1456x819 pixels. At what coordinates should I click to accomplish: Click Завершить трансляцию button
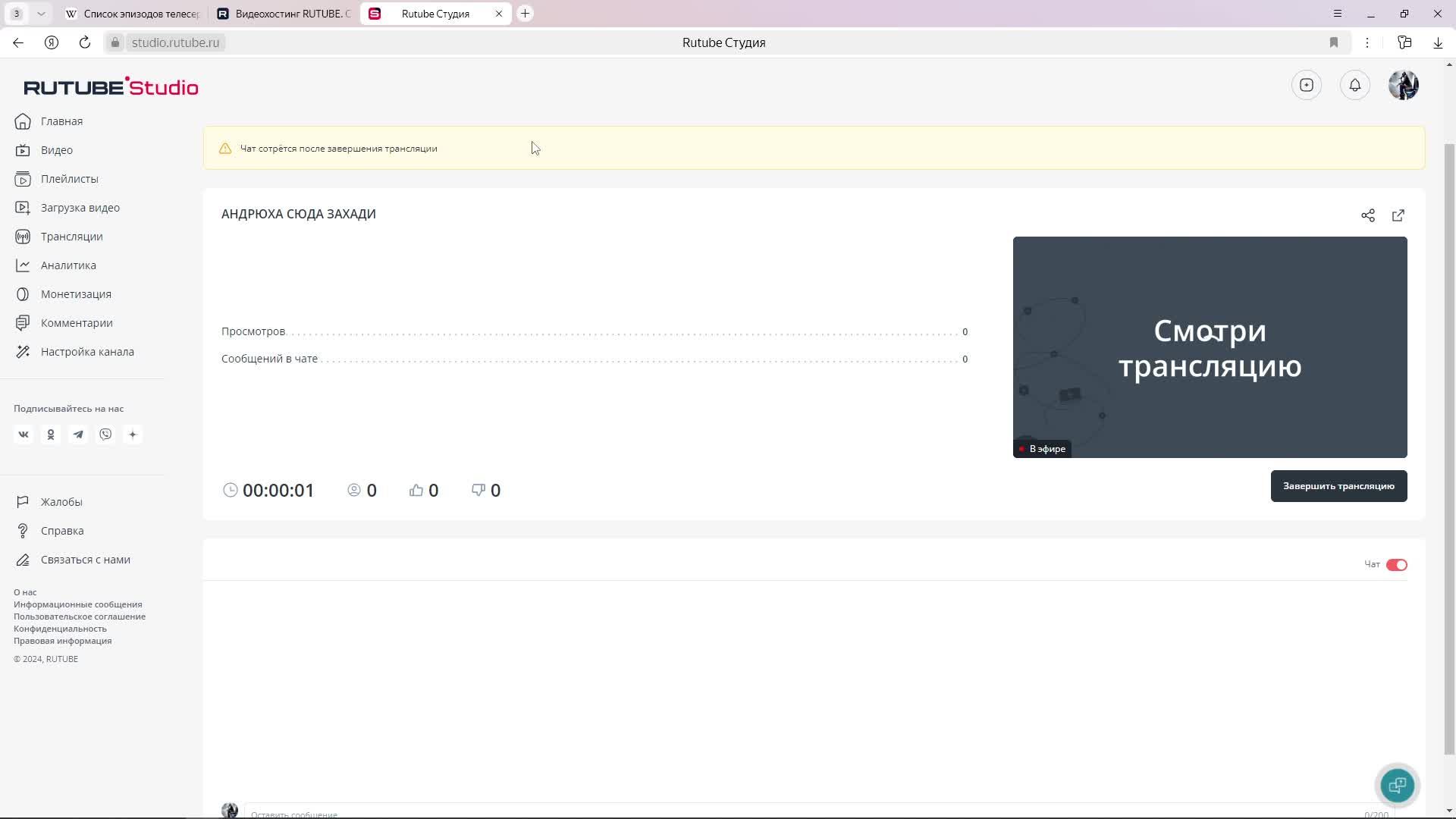tap(1338, 486)
